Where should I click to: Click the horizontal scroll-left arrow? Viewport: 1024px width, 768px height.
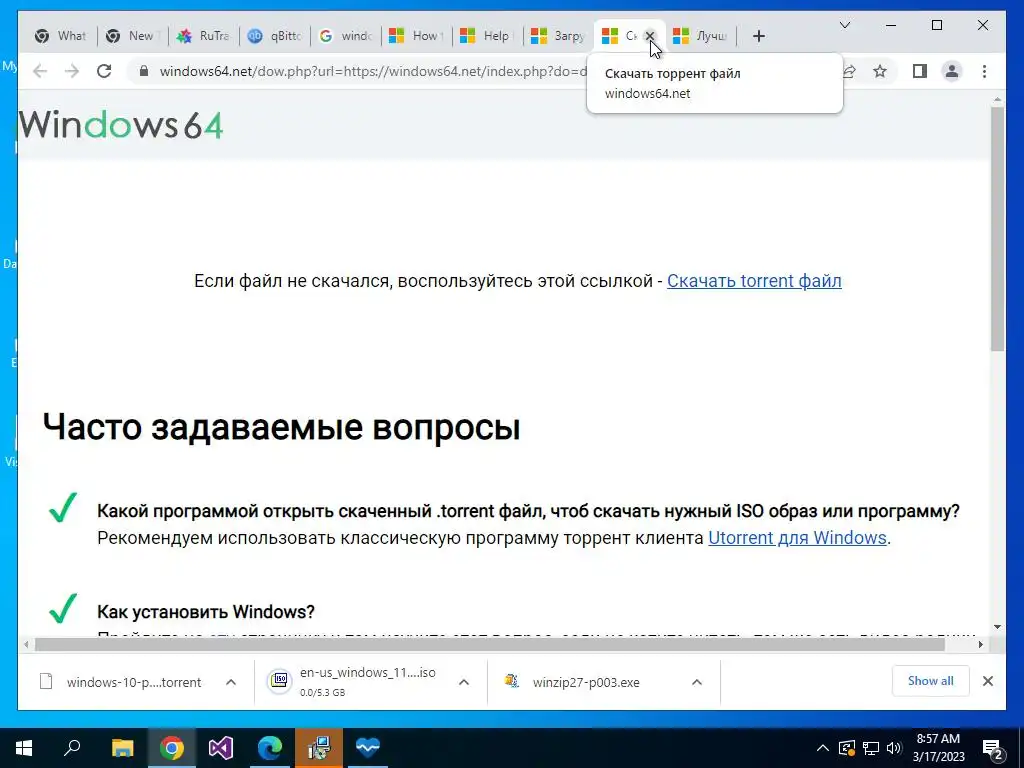[x=26, y=645]
